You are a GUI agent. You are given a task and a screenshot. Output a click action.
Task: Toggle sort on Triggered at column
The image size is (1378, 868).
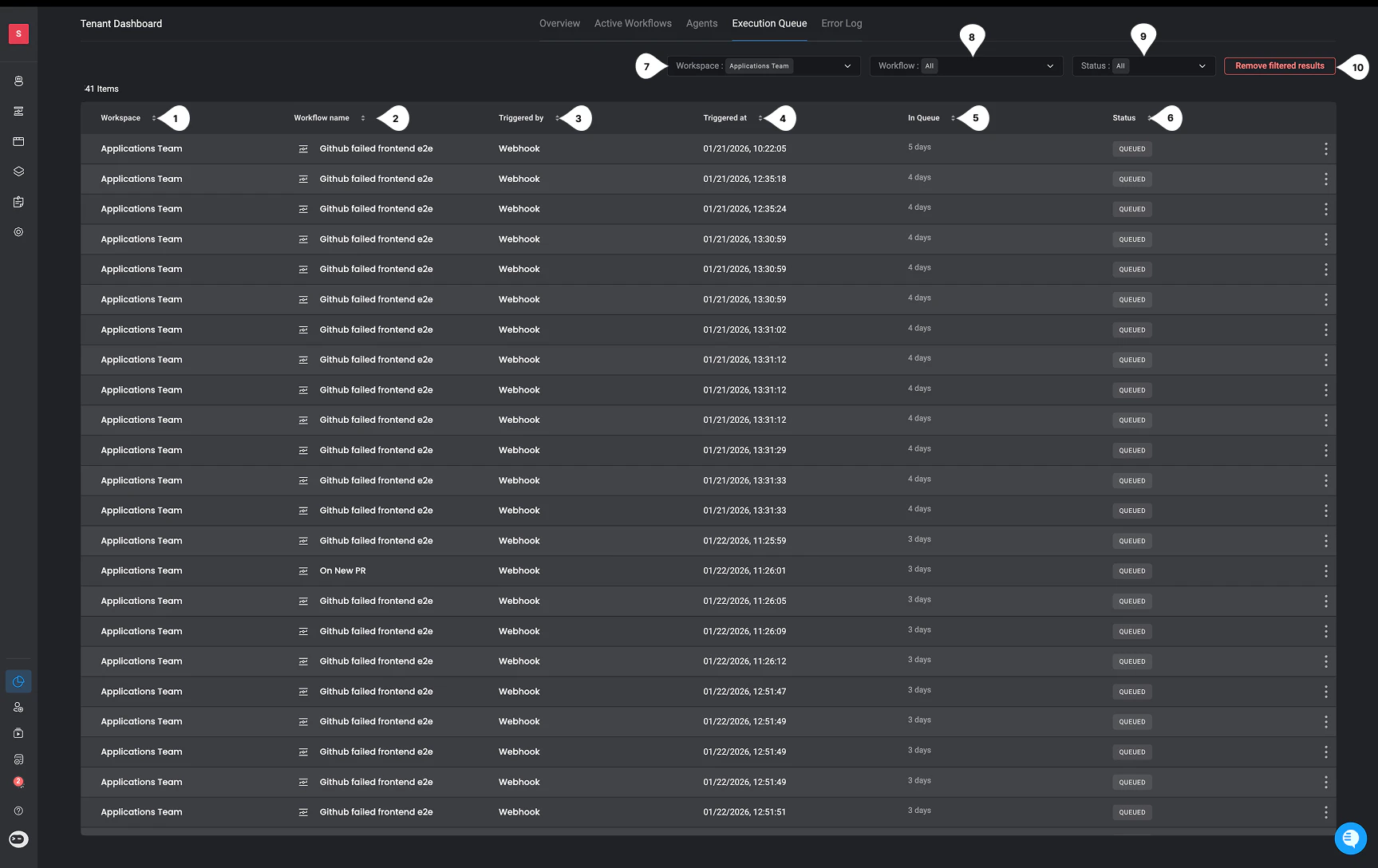coord(760,118)
